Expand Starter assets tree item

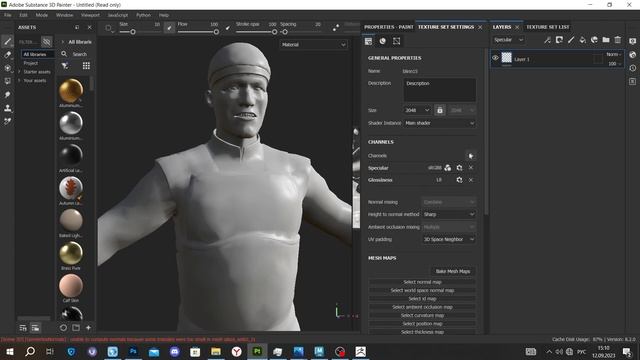pos(19,72)
